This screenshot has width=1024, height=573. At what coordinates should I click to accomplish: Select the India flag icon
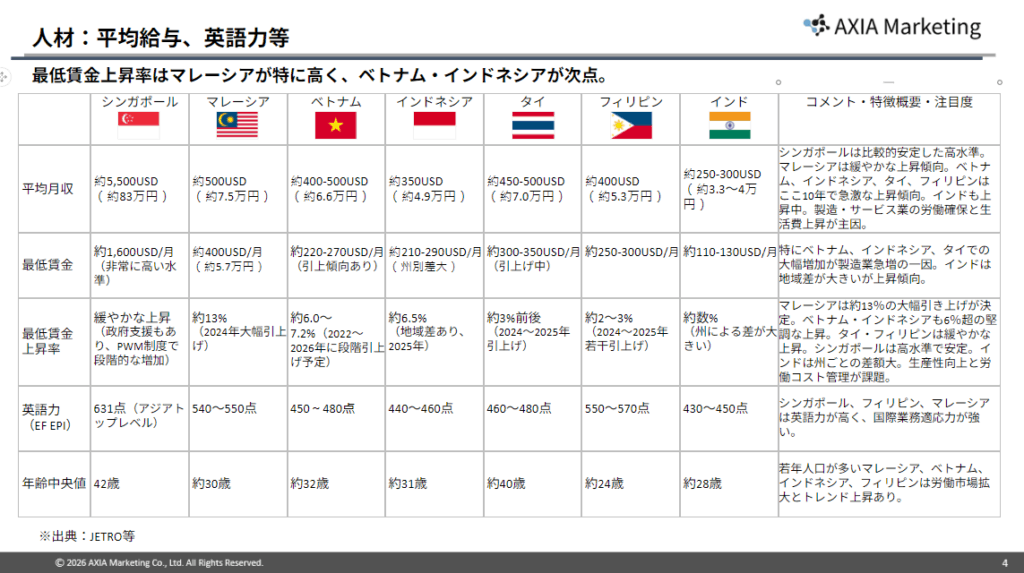(x=729, y=125)
